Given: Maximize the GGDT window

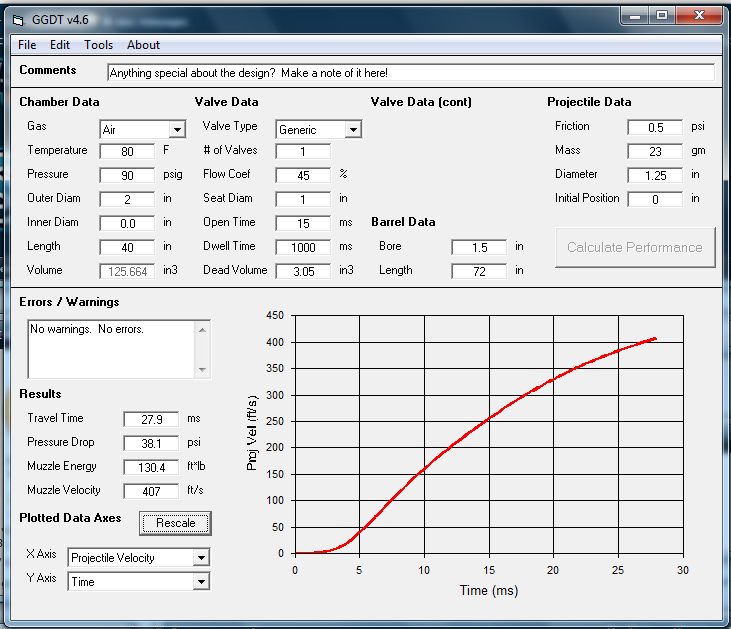Looking at the screenshot, I should tap(662, 15).
